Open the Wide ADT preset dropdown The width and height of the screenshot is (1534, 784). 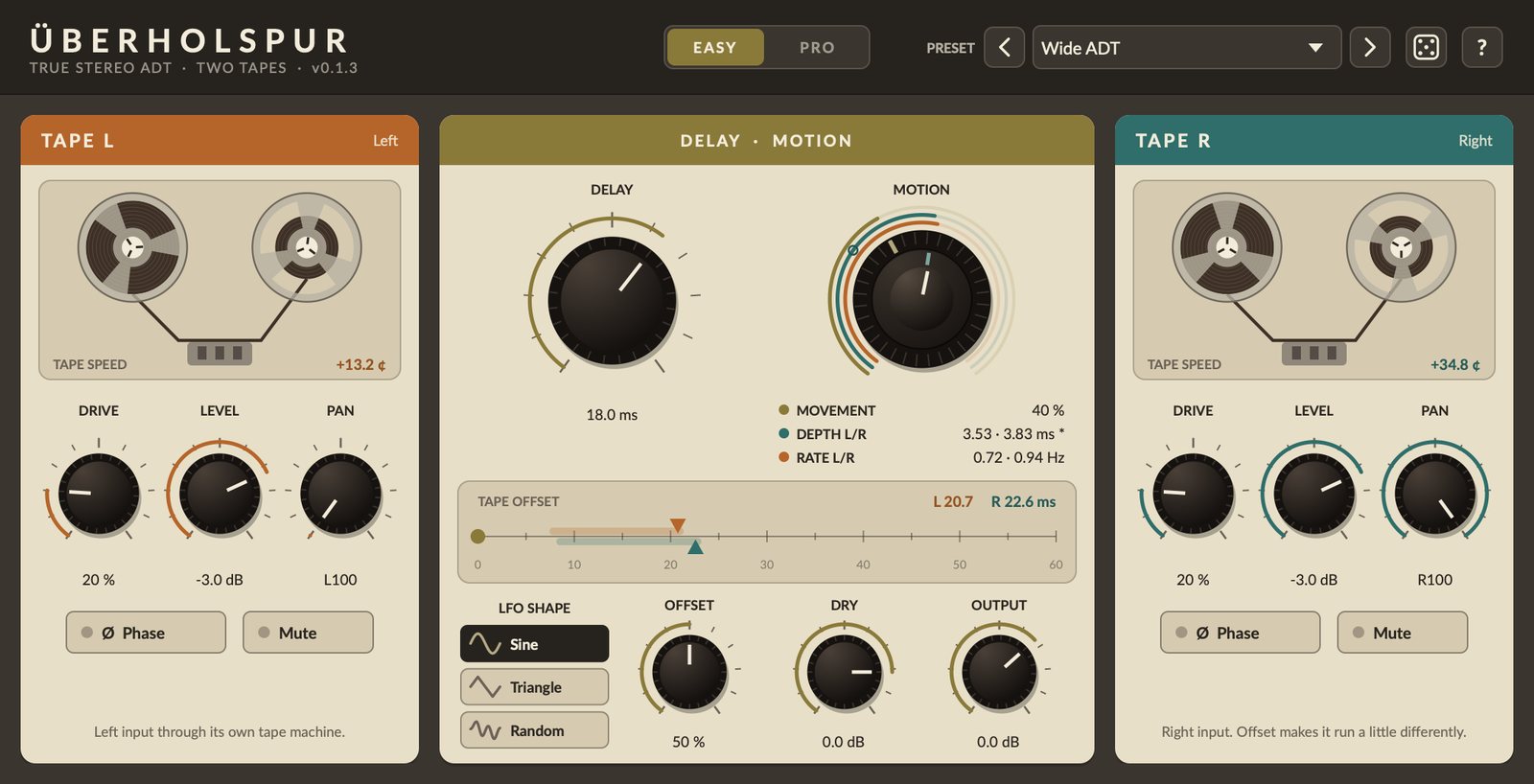coord(1186,47)
